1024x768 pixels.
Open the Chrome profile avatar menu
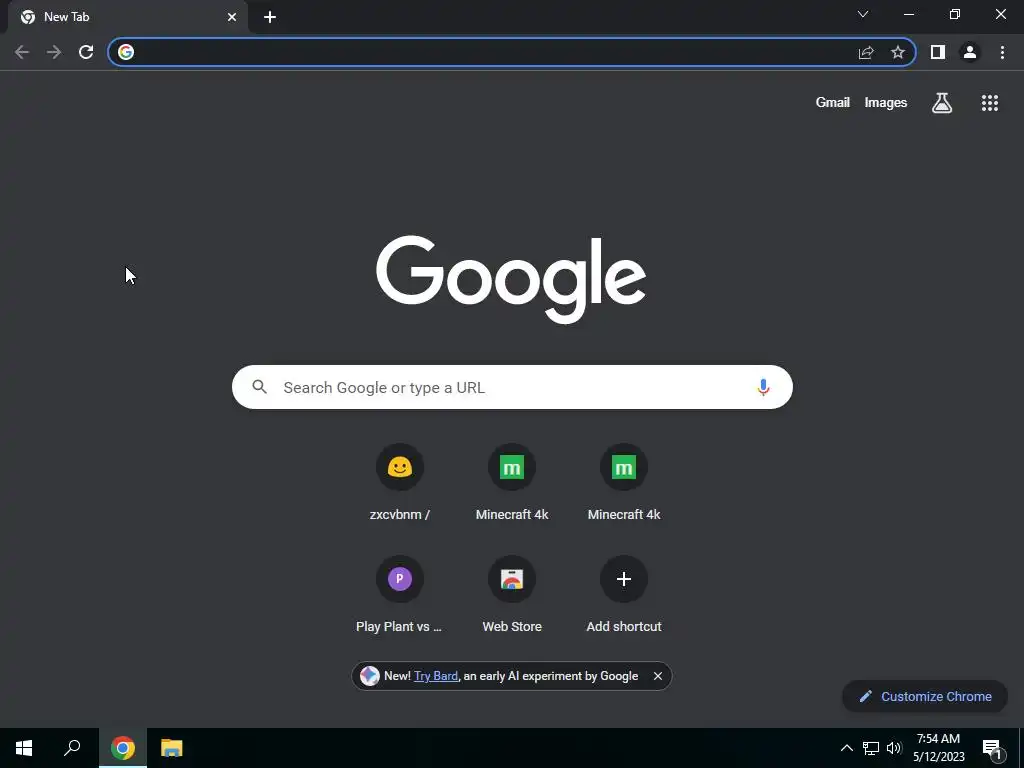click(970, 52)
